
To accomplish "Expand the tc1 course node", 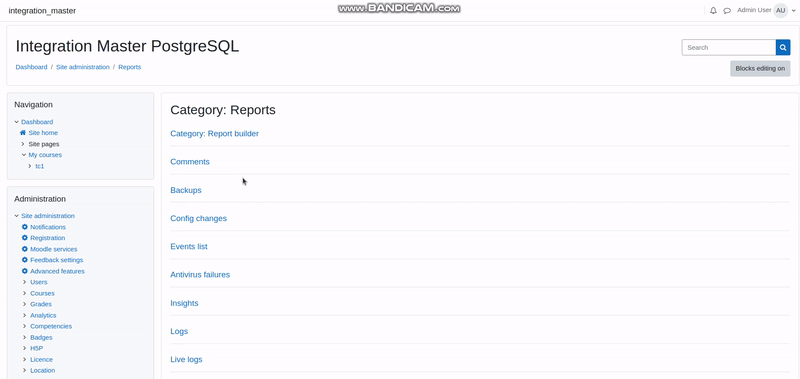I will [x=30, y=166].
